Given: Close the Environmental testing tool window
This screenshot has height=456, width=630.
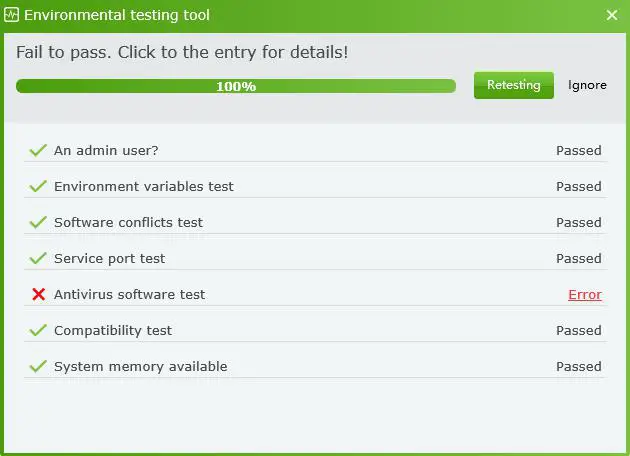Looking at the screenshot, I should tap(612, 15).
